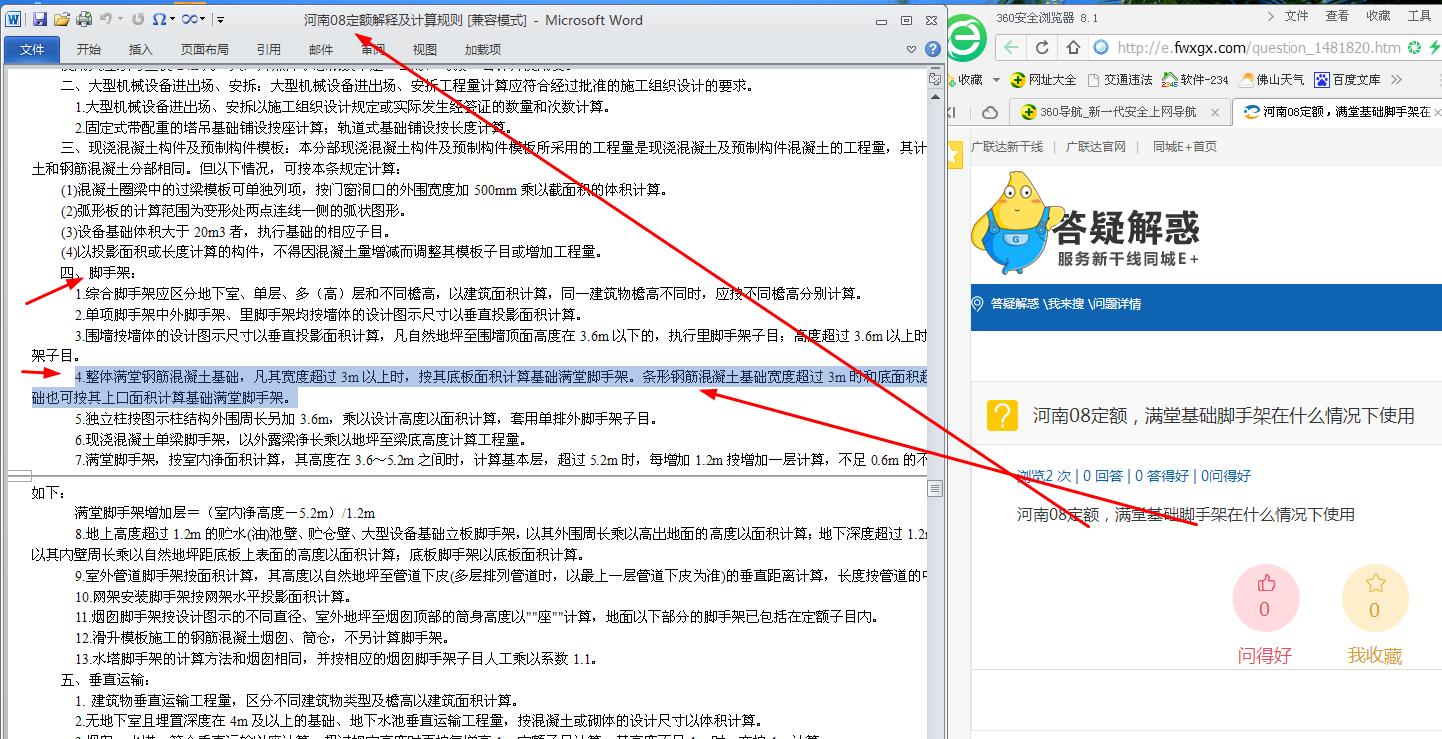
Task: Switch to the 页面布局 ribbon tab
Action: [205, 49]
